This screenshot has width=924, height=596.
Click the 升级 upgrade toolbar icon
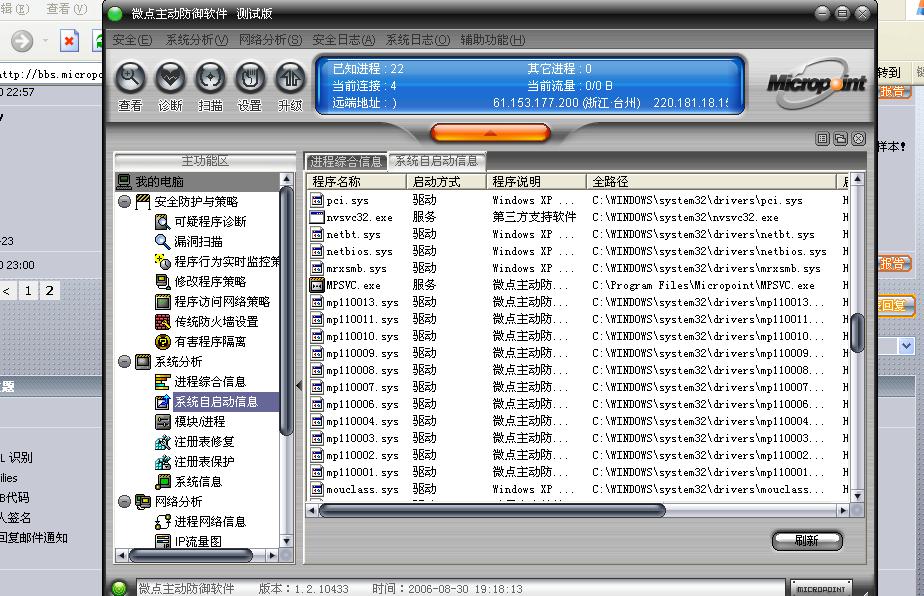pyautogui.click(x=290, y=78)
